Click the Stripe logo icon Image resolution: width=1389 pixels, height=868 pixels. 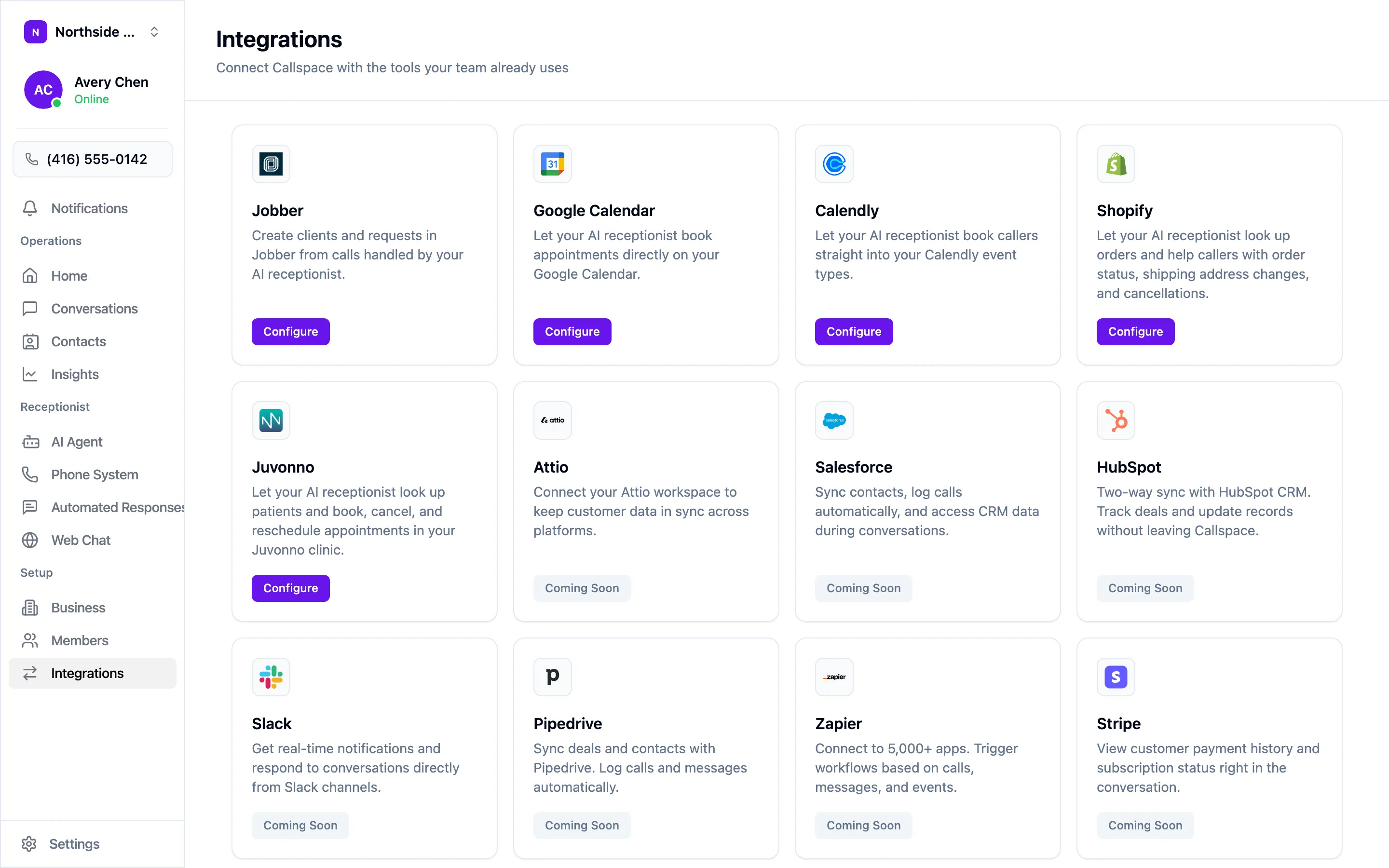[x=1116, y=677]
